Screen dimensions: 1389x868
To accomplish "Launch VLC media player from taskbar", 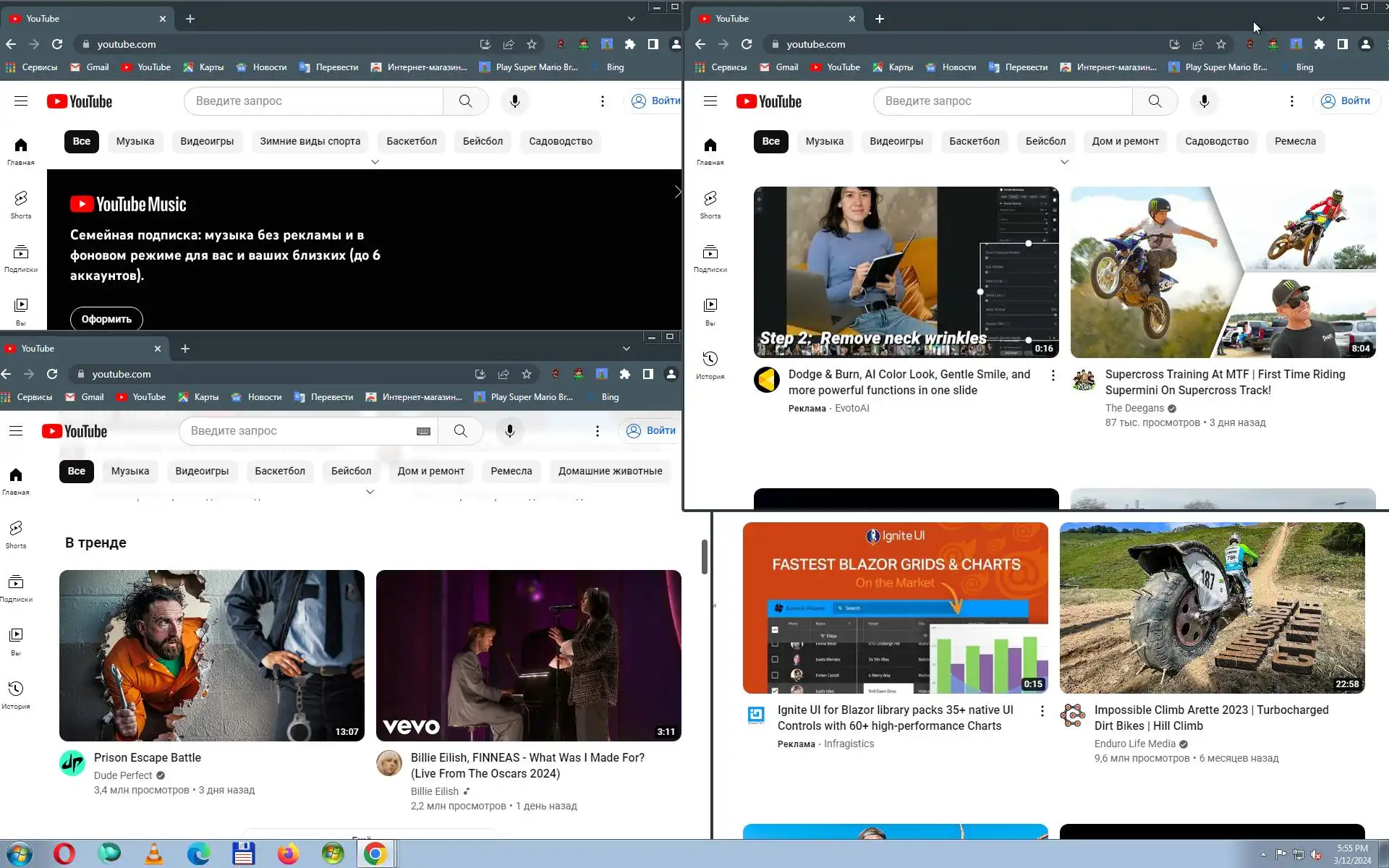I will [154, 854].
